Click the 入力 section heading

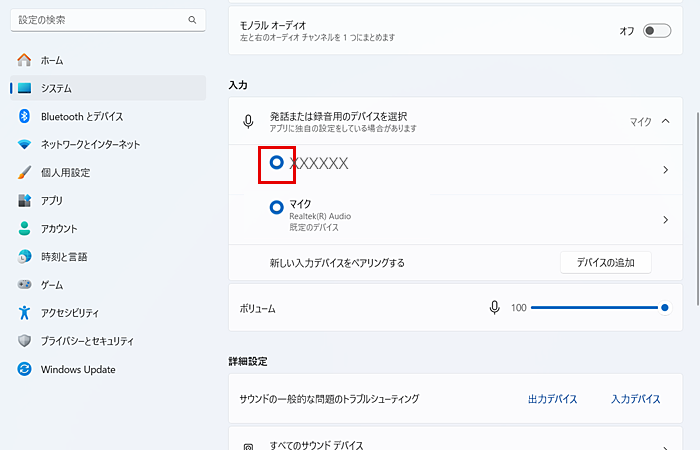tap(238, 85)
